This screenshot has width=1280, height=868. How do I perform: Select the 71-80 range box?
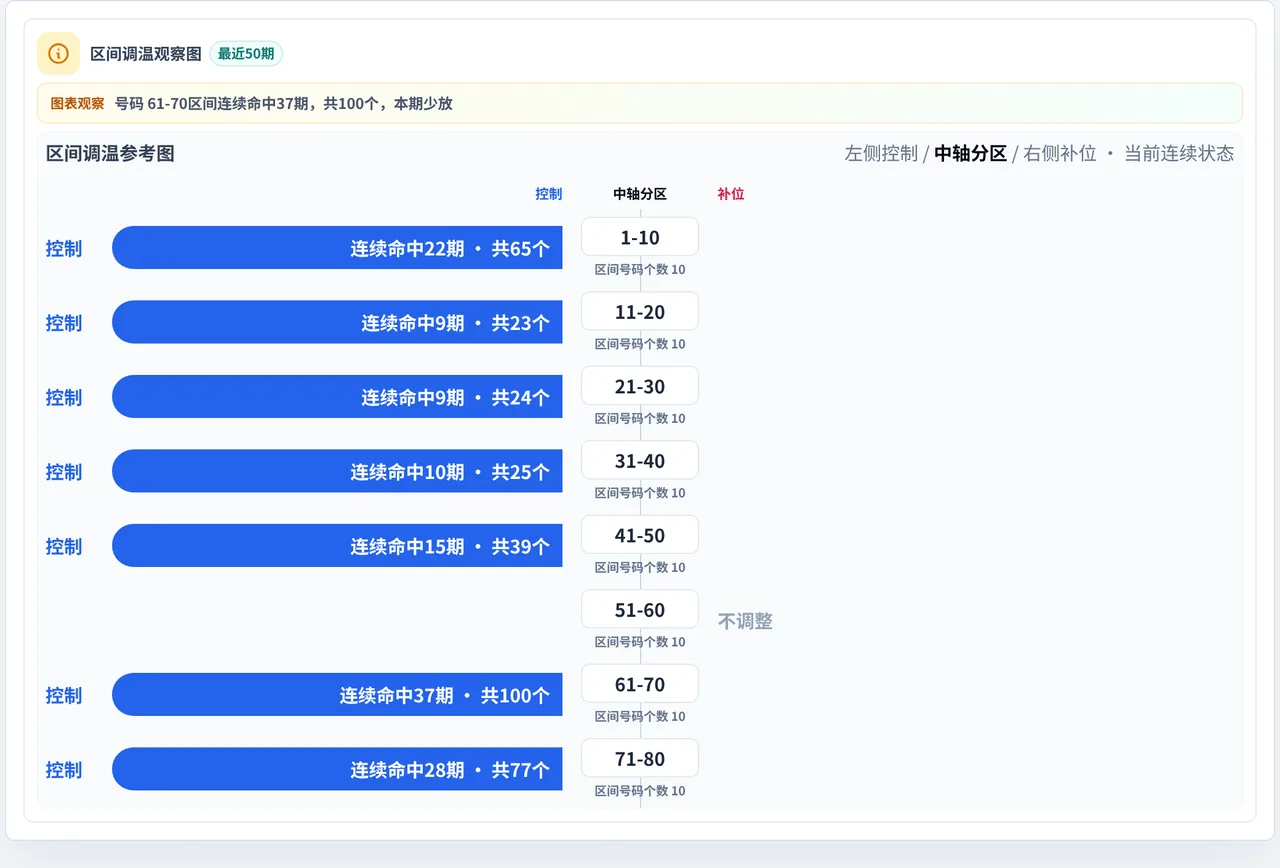[x=640, y=758]
